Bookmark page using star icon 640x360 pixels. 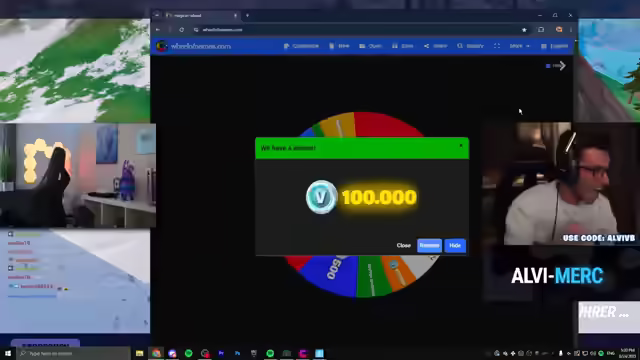pyautogui.click(x=524, y=30)
